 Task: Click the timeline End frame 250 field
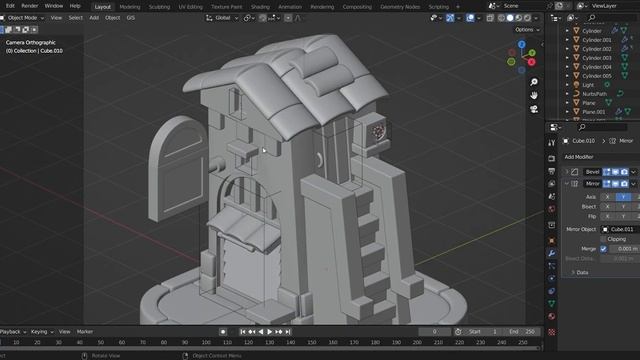(522, 332)
